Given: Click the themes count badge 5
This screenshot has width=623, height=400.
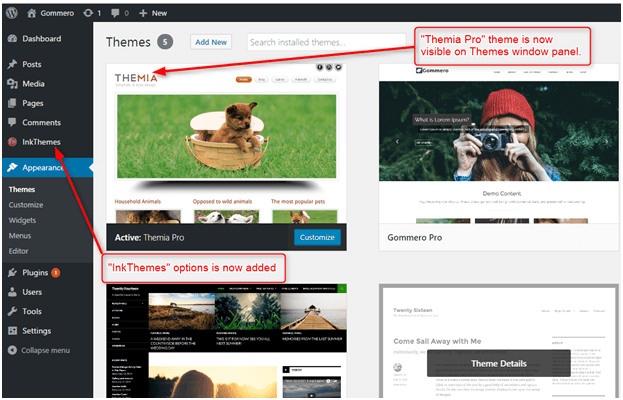Looking at the screenshot, I should tap(165, 42).
